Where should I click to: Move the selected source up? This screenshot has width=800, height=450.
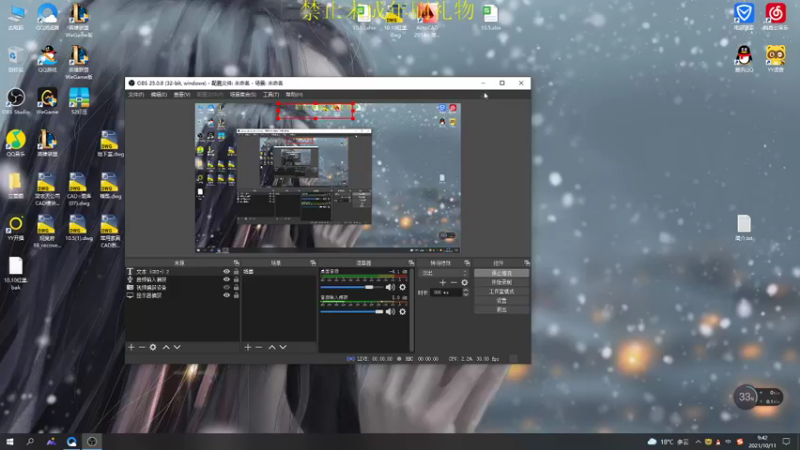pyautogui.click(x=166, y=347)
